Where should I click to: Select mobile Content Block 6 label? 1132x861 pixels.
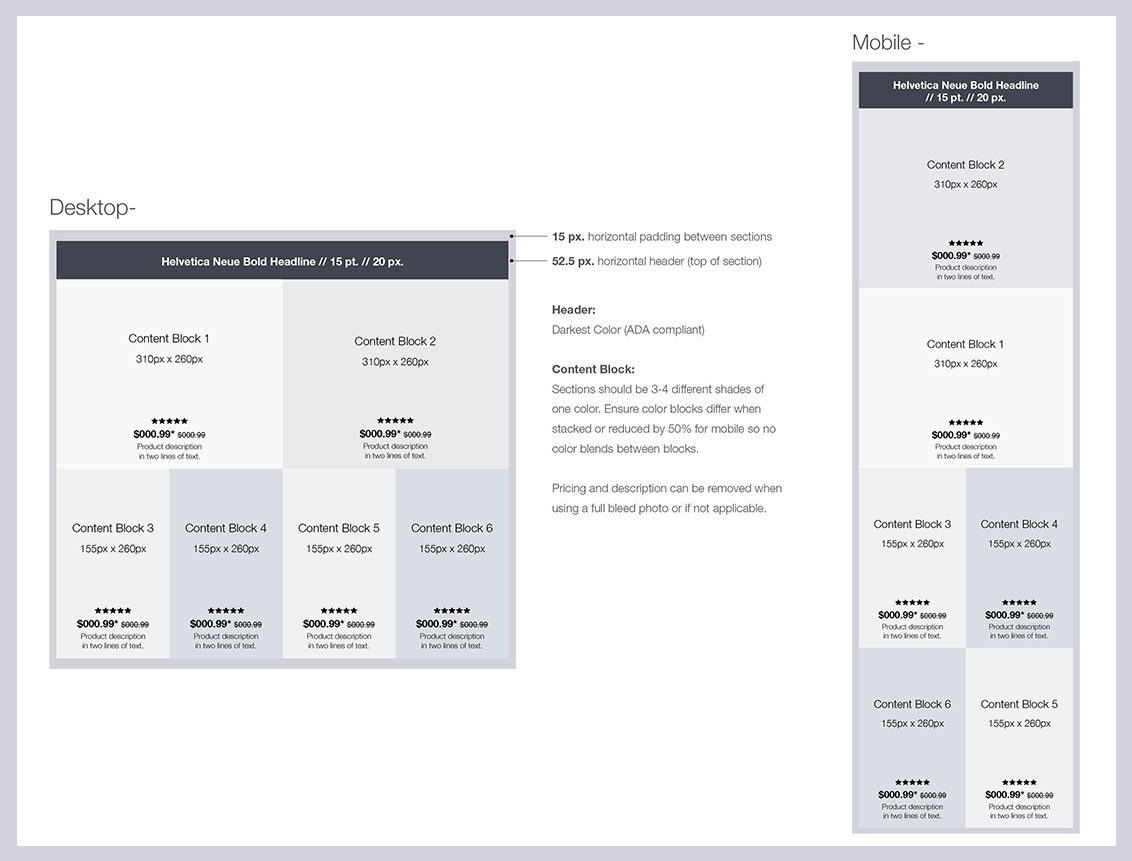click(913, 704)
